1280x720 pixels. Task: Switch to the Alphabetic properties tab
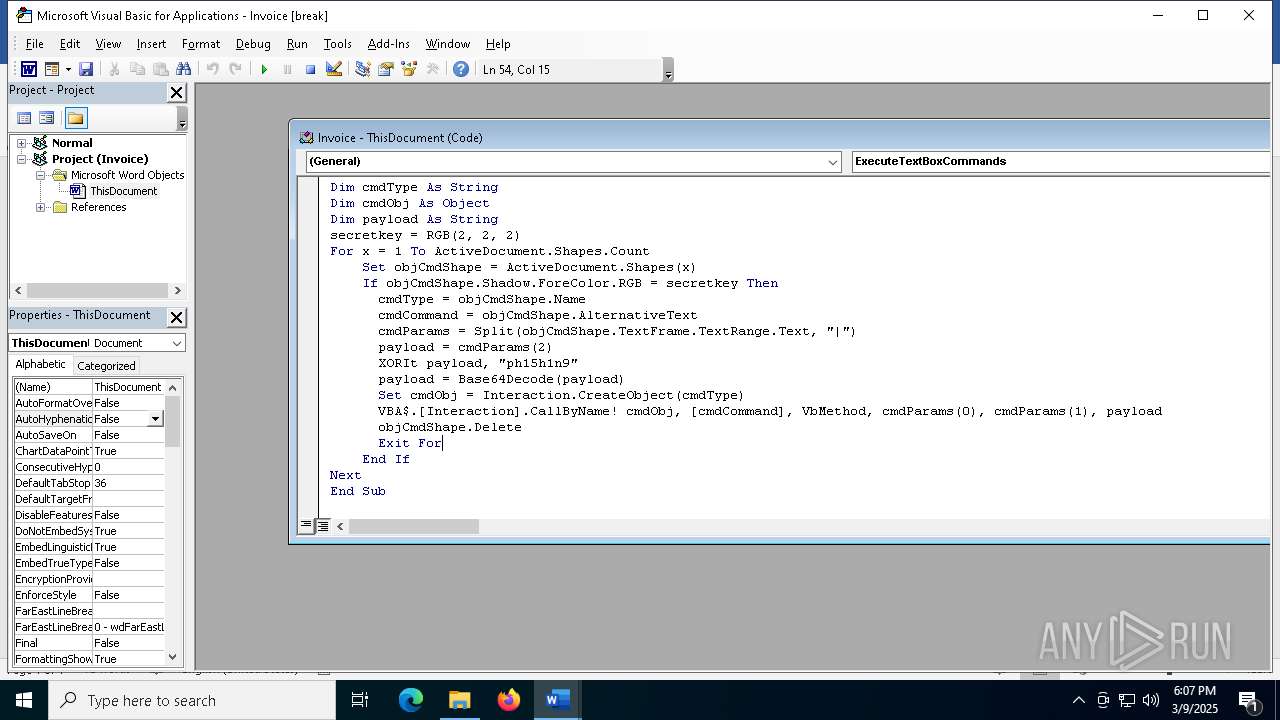coord(40,365)
